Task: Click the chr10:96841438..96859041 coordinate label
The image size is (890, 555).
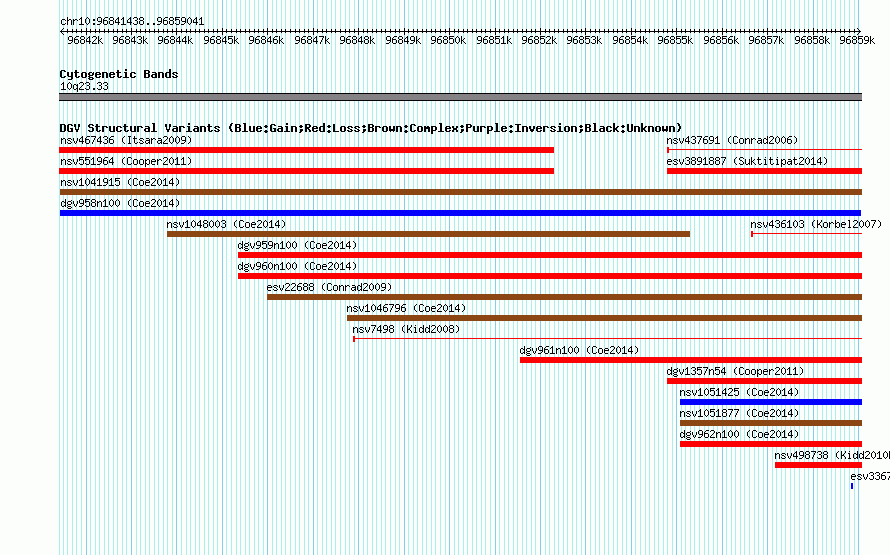Action: click(x=132, y=21)
